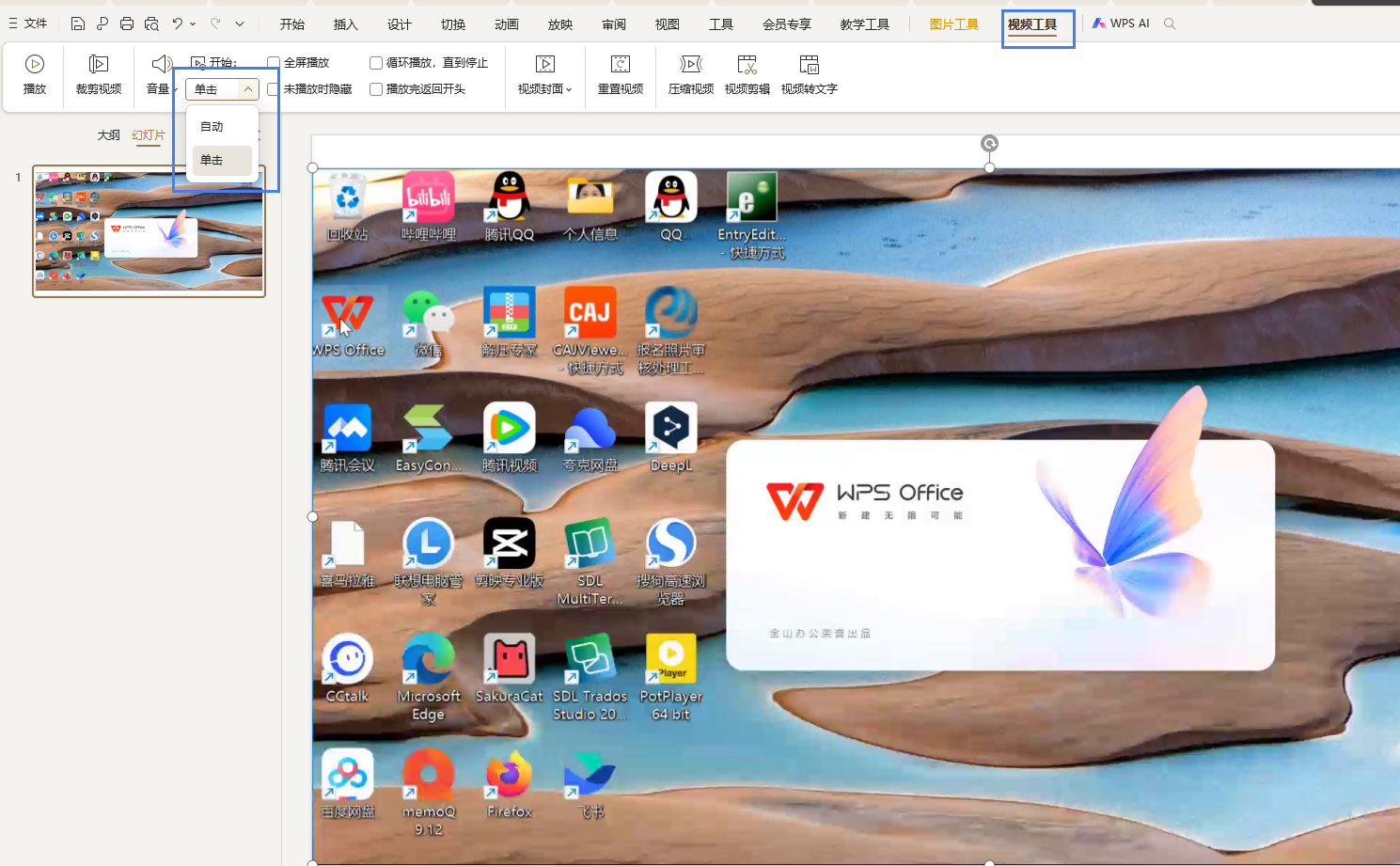
Task: Open the 音量 volume control
Action: [x=159, y=75]
